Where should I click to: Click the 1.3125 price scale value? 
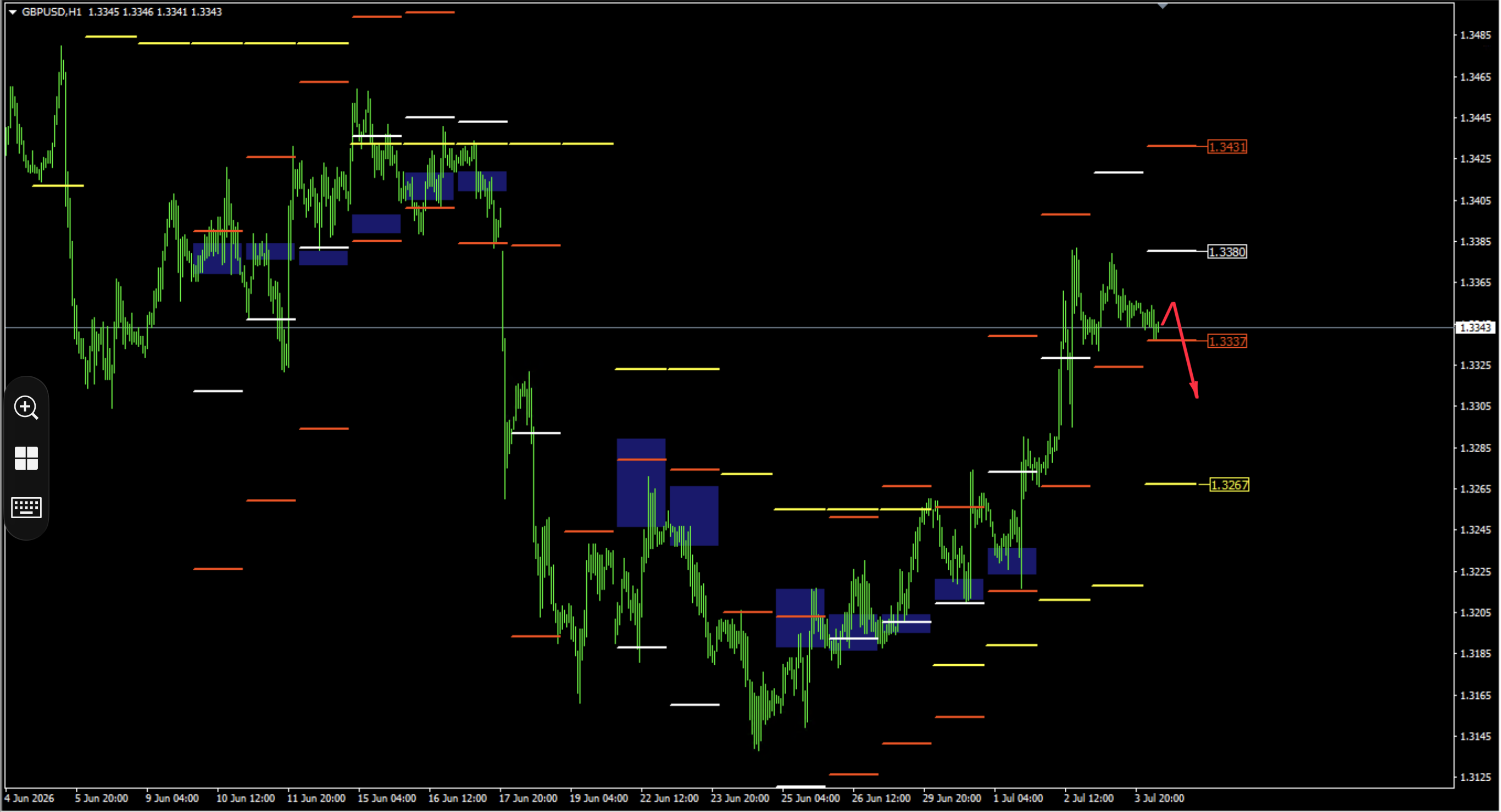click(1475, 777)
